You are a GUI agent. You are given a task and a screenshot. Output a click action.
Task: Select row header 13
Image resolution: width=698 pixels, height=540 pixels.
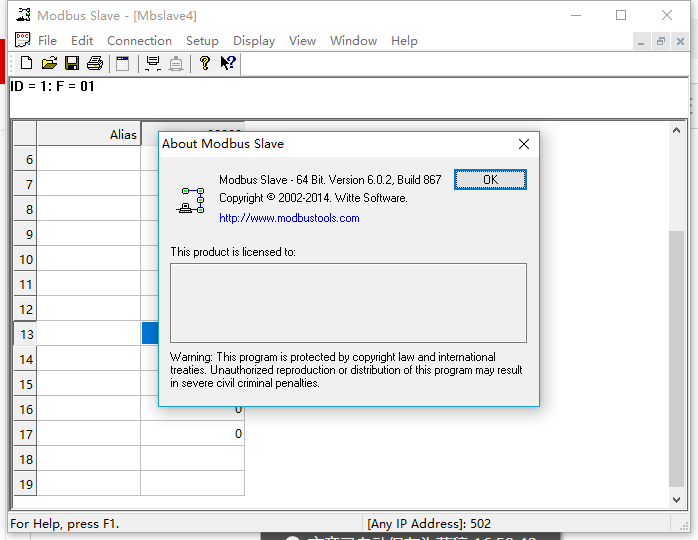[x=25, y=333]
